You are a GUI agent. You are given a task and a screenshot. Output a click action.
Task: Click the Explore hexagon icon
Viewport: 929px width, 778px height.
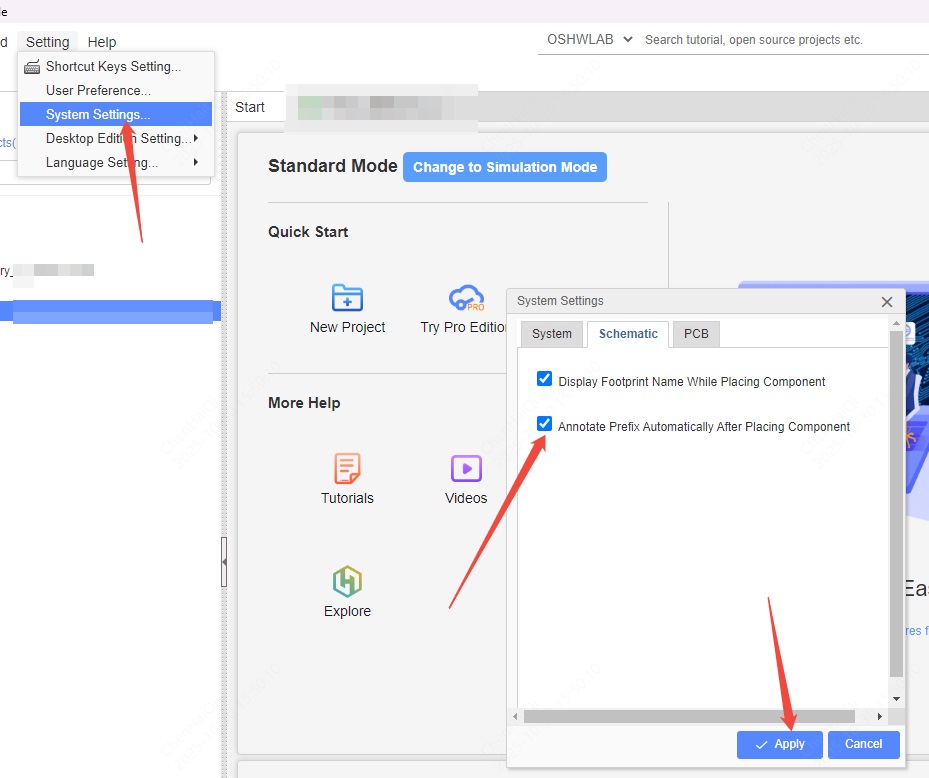[x=347, y=581]
